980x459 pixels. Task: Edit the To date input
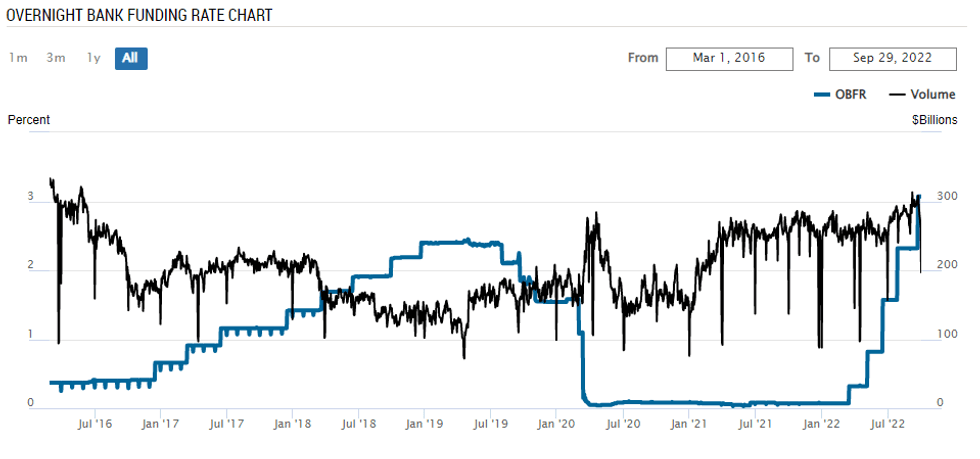tap(892, 58)
